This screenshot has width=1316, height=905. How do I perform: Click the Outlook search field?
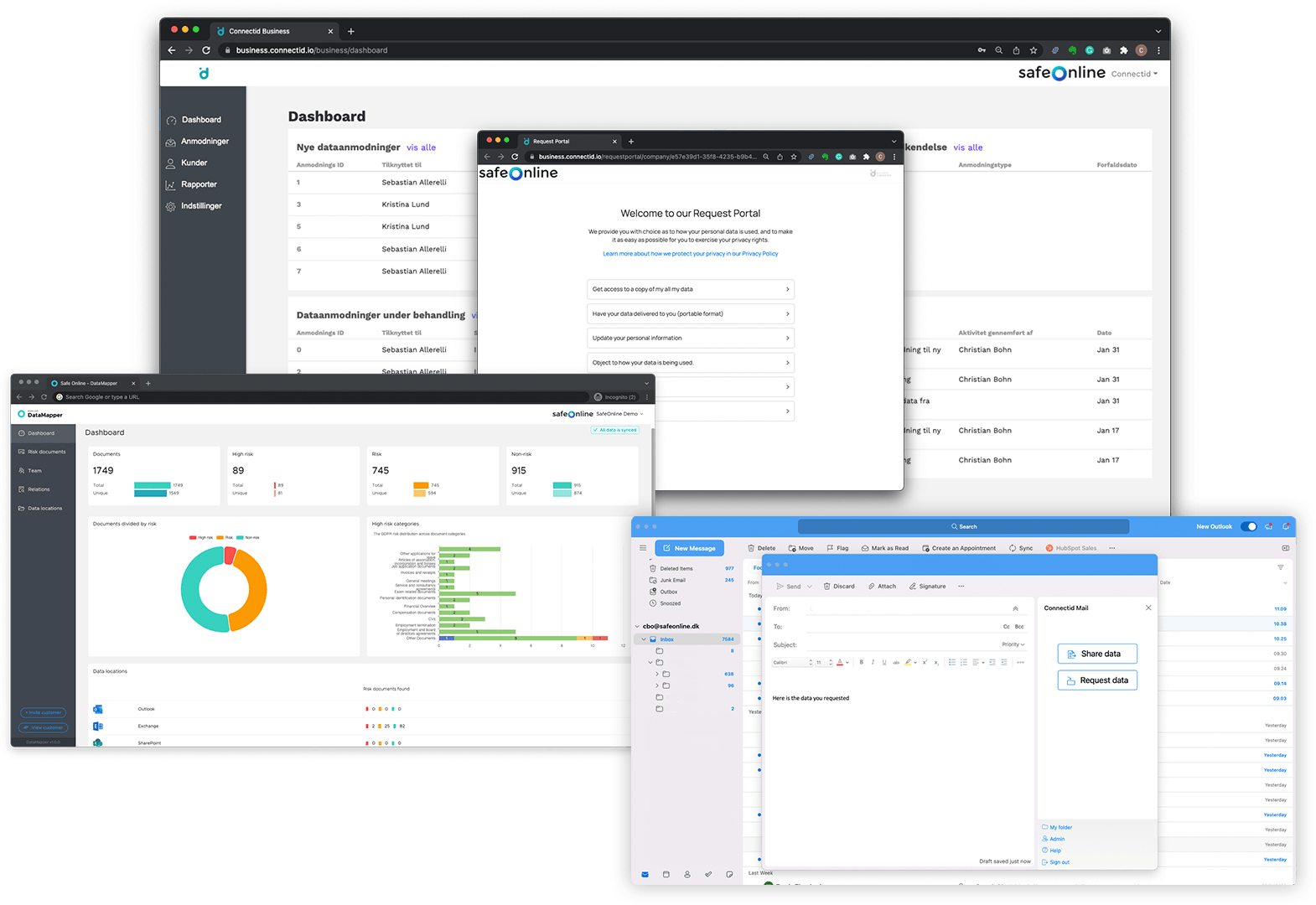(x=964, y=527)
